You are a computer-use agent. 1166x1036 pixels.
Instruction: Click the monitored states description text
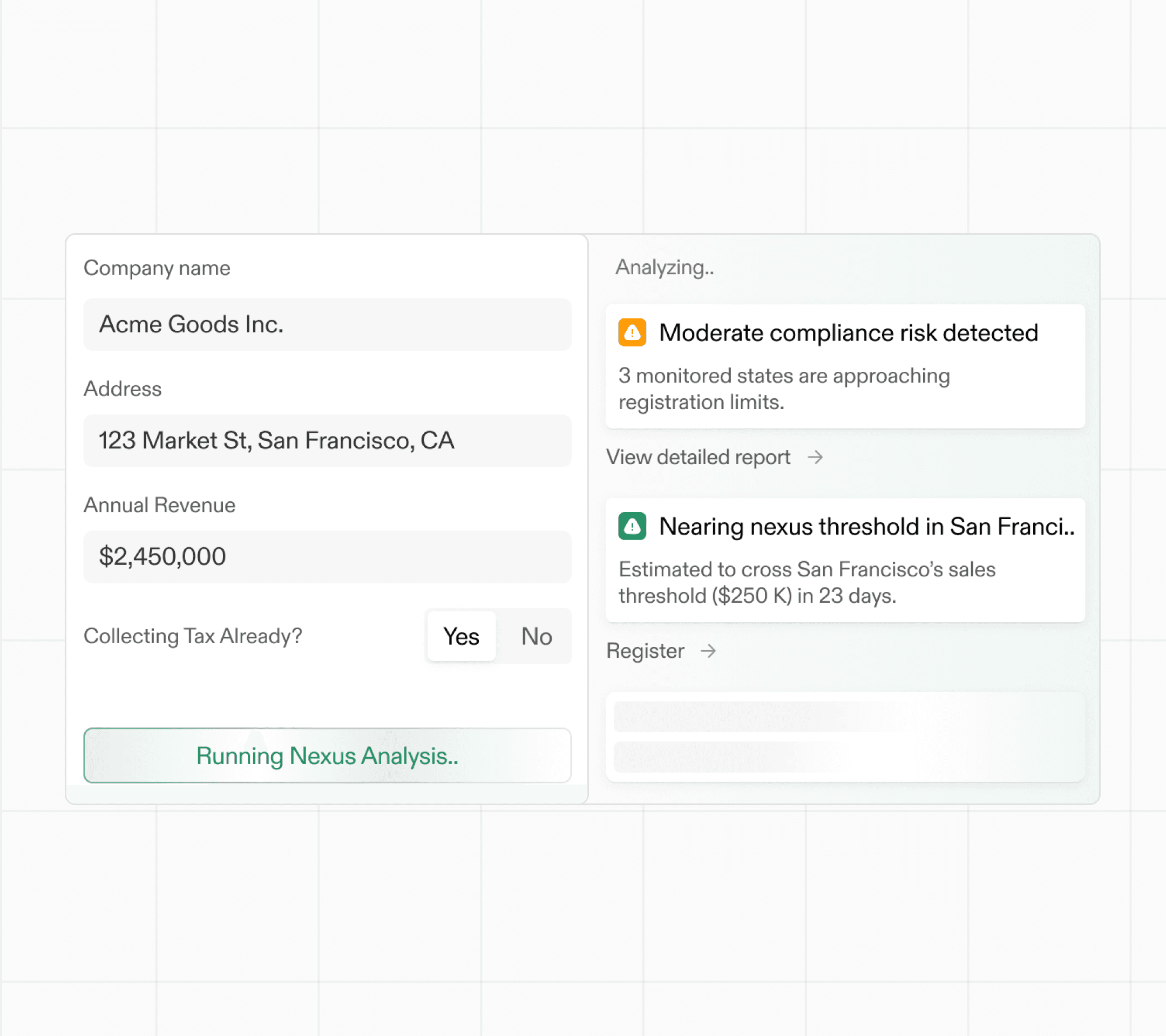coord(784,389)
